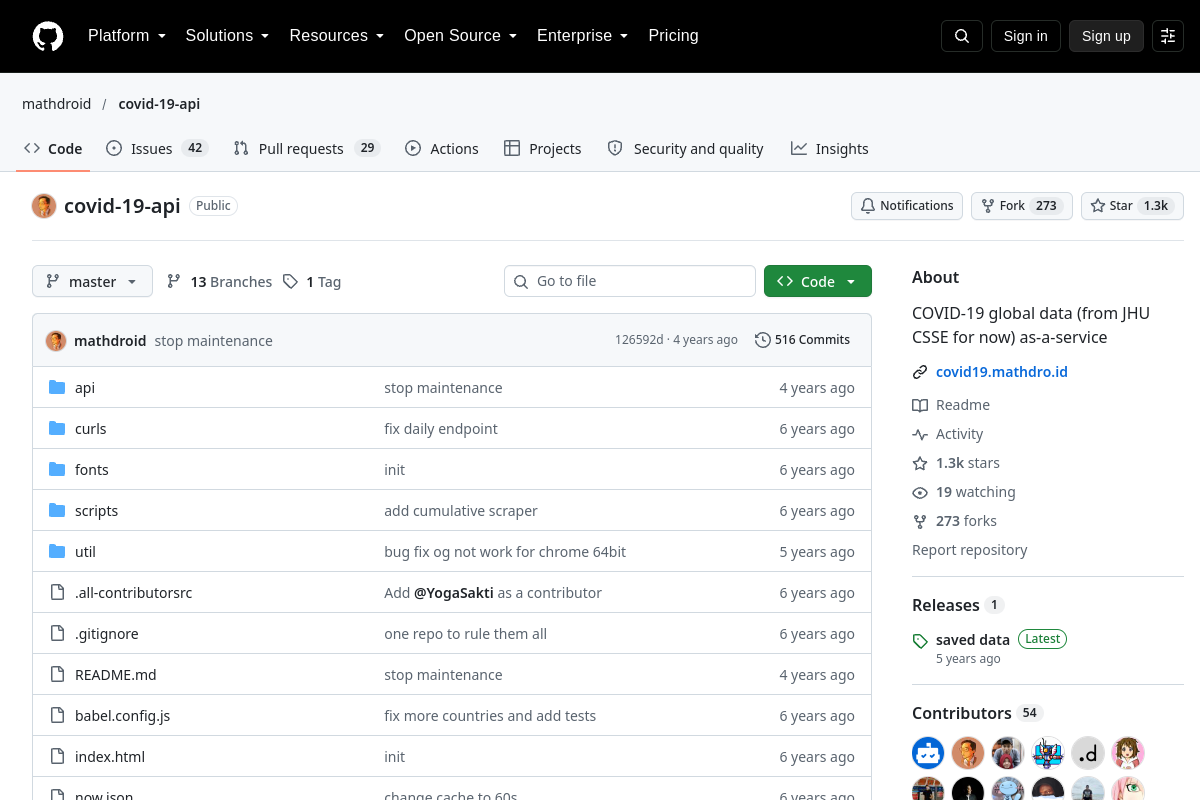Expand the Solutions menu
The width and height of the screenshot is (1200, 800).
point(227,36)
